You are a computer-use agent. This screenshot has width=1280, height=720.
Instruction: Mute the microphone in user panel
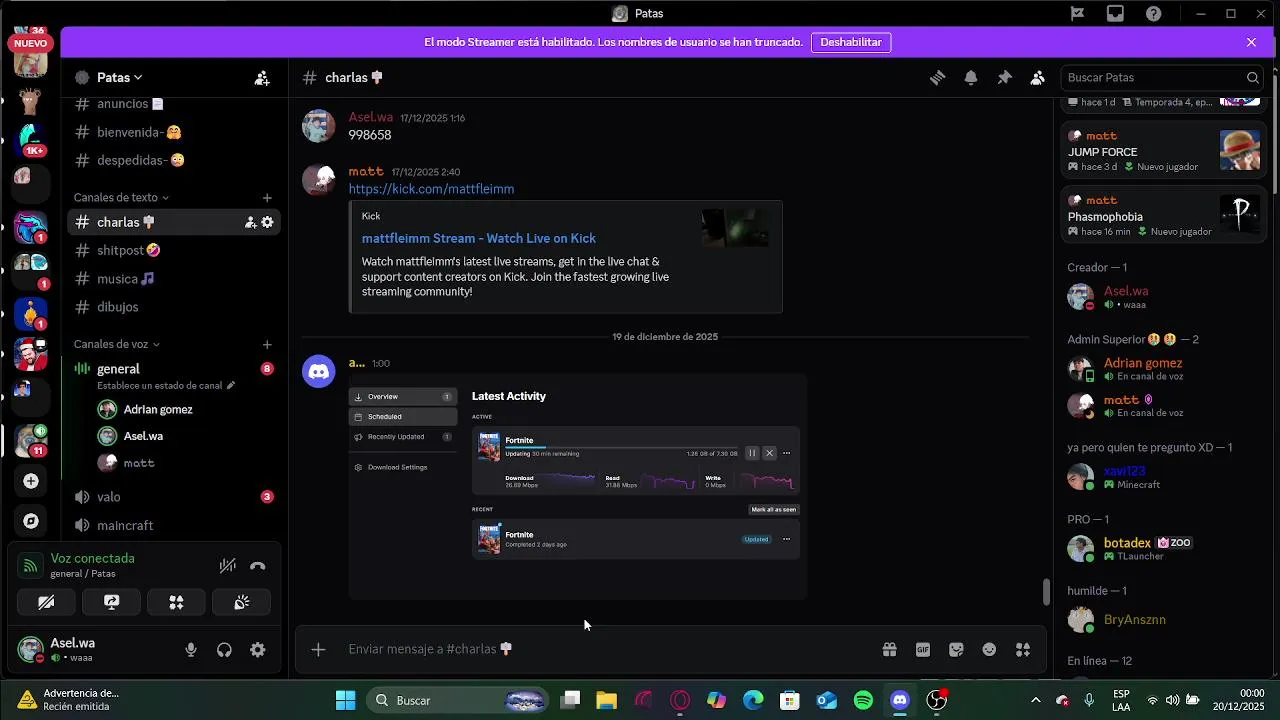pyautogui.click(x=191, y=650)
